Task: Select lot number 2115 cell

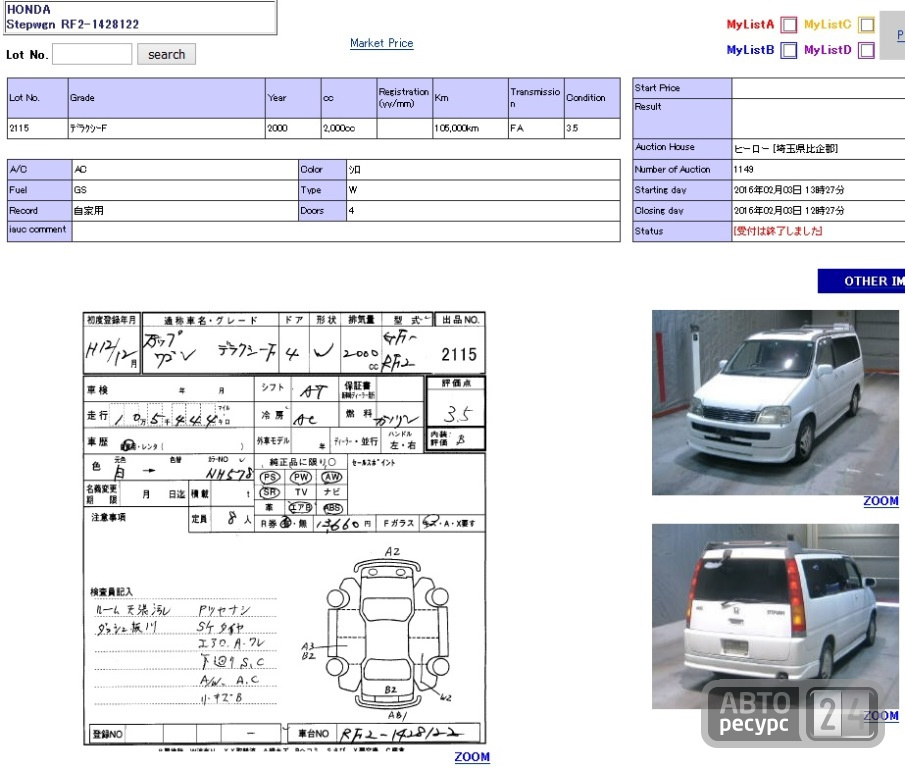Action: point(38,128)
